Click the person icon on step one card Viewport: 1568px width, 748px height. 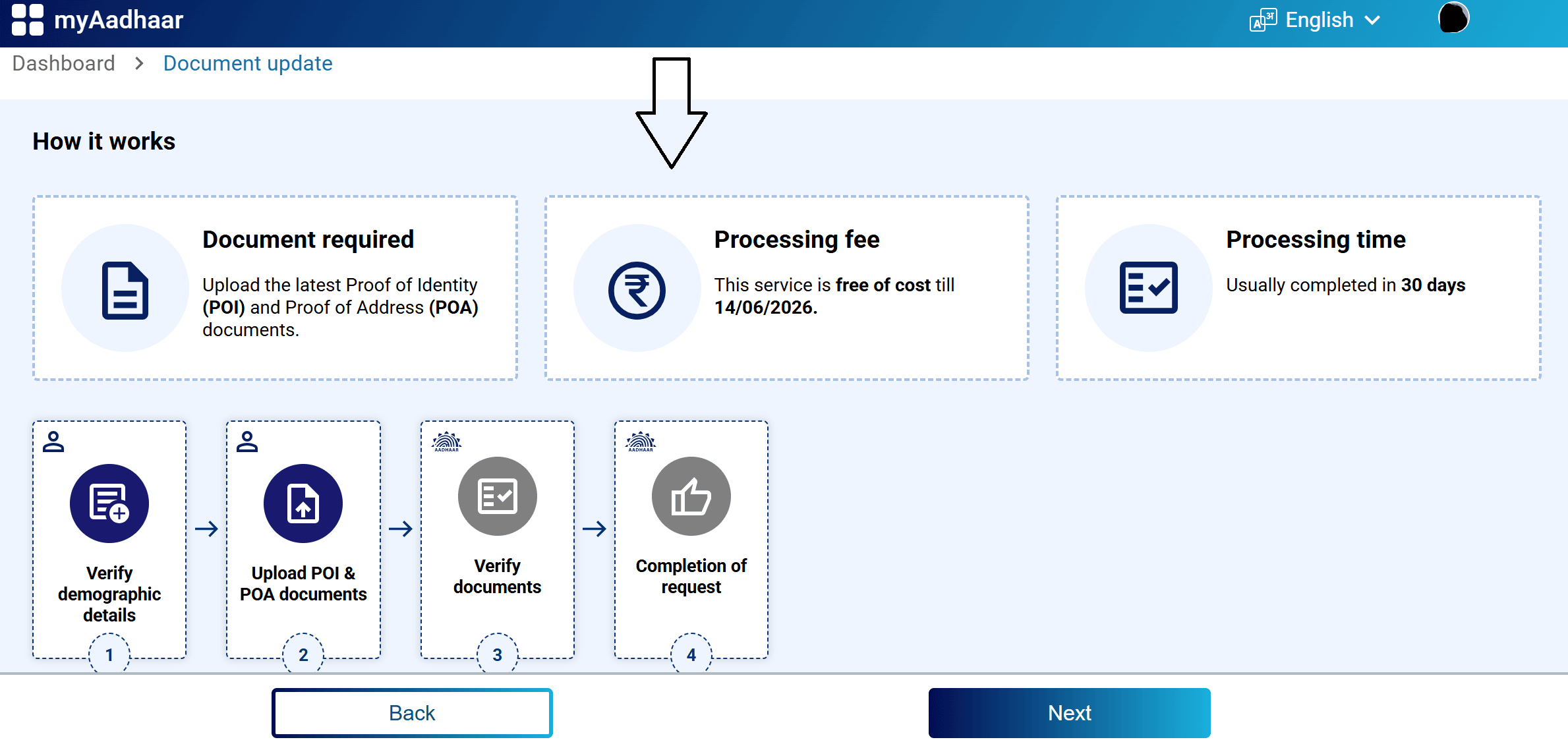point(53,442)
